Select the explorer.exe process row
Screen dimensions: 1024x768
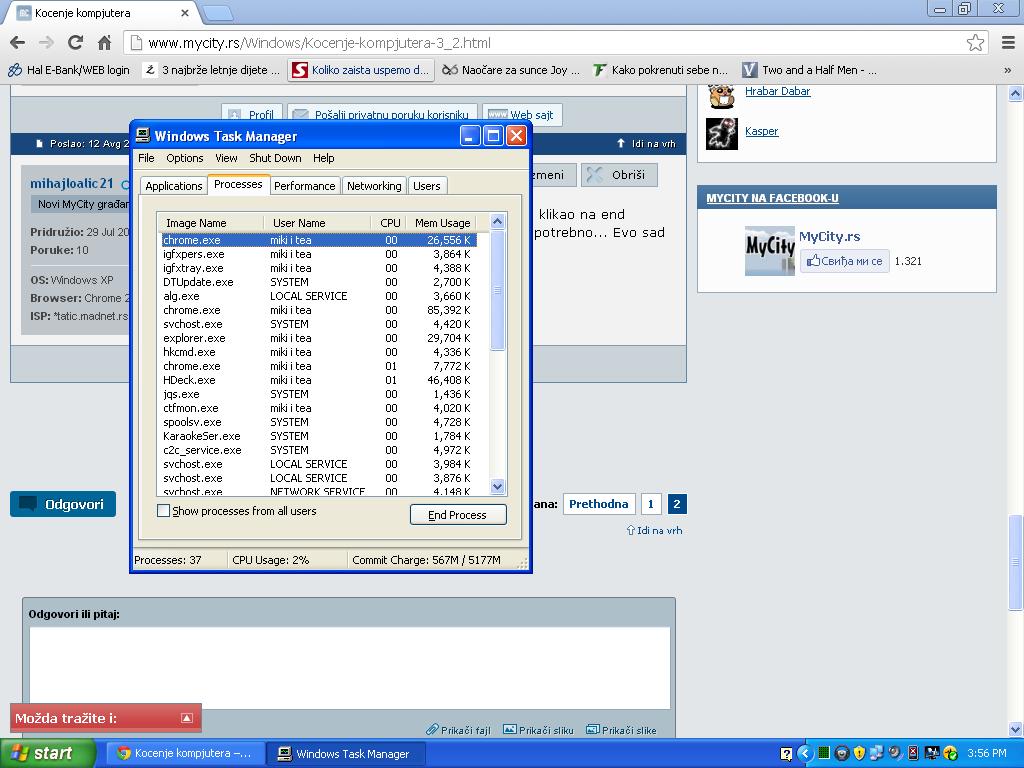click(x=319, y=338)
